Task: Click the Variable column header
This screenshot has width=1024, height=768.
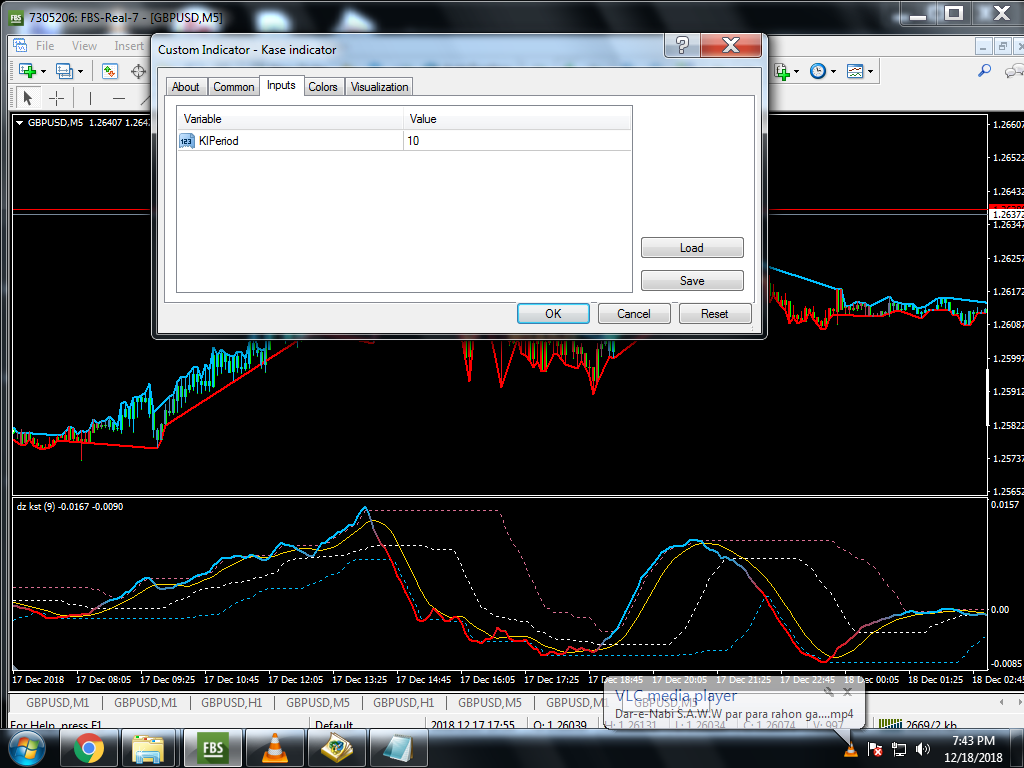Action: point(290,119)
